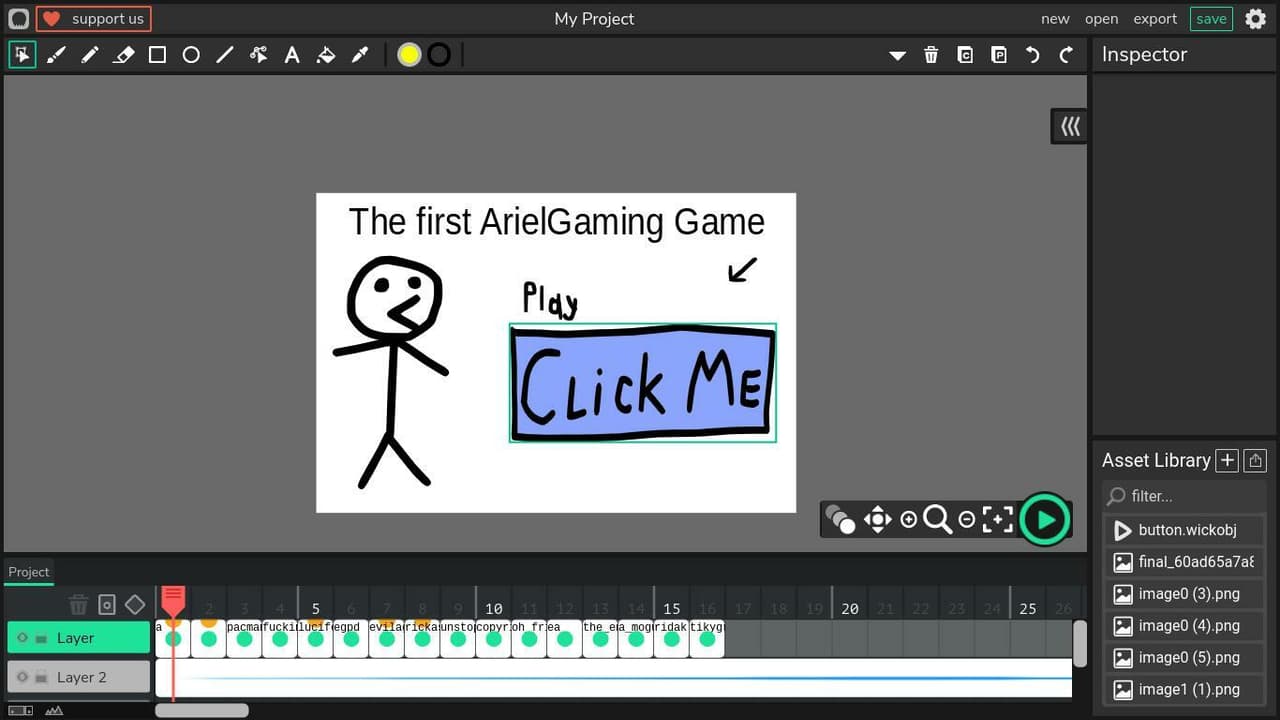The image size is (1280, 720).
Task: Click the Undo arrow icon
Action: [1033, 55]
